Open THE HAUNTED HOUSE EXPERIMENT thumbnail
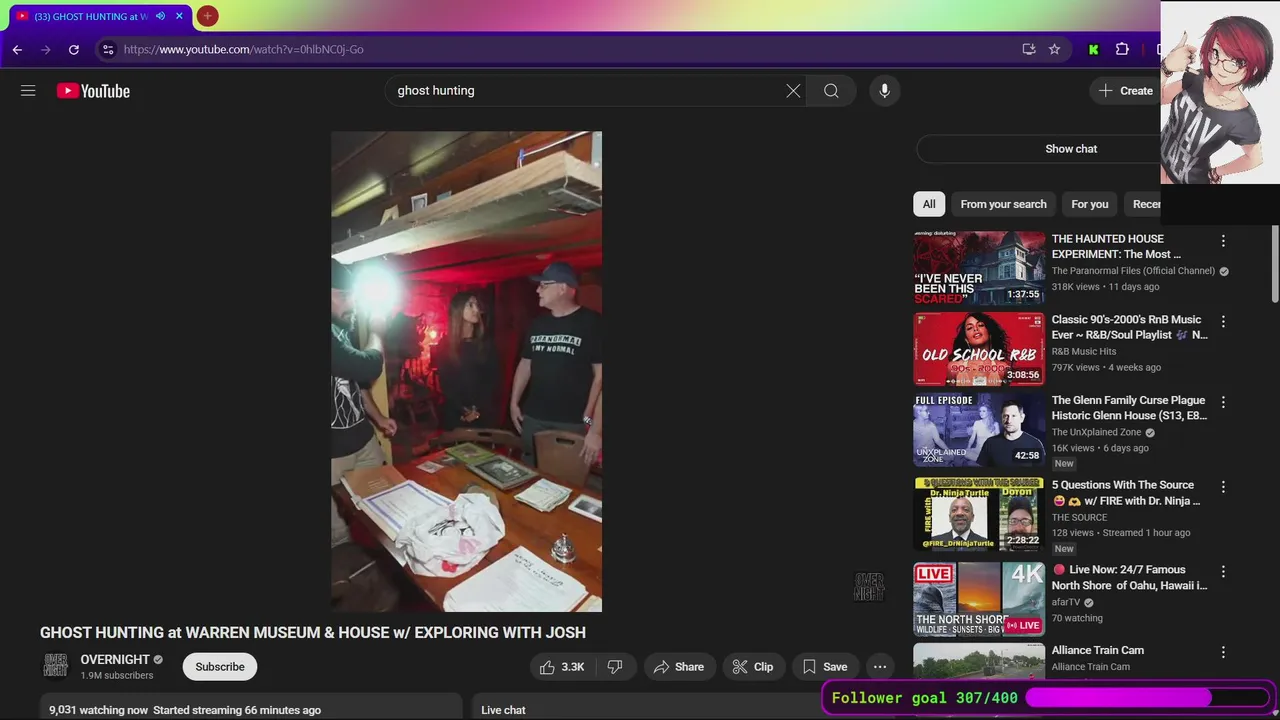Image resolution: width=1280 pixels, height=720 pixels. pos(979,267)
